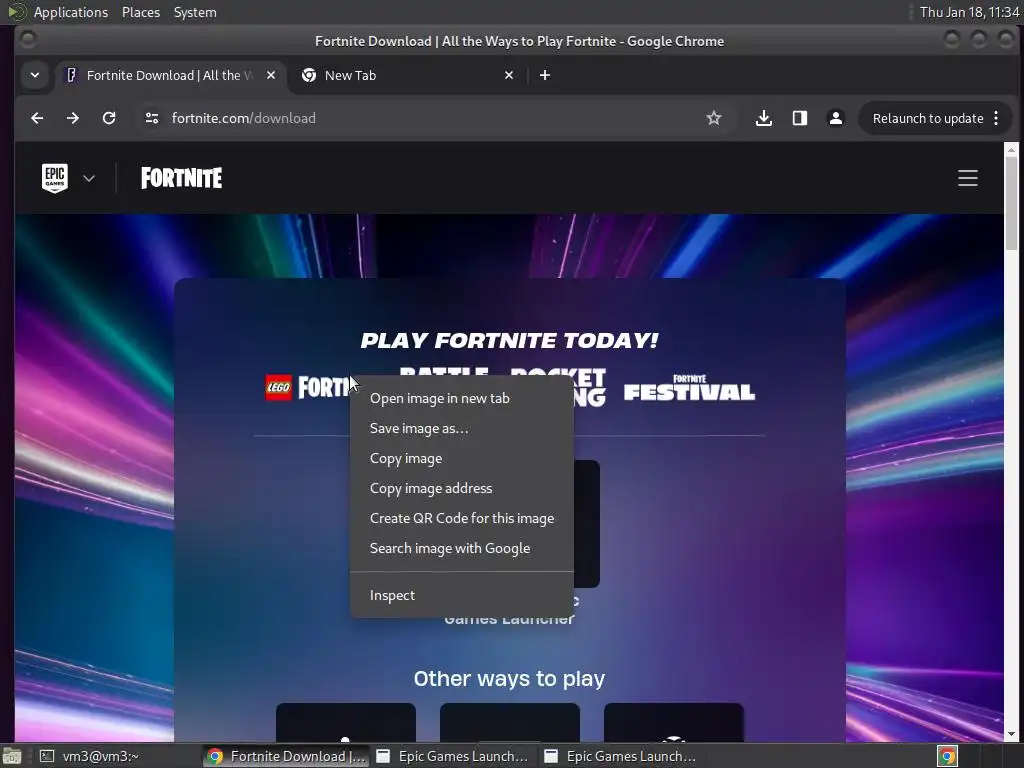
Task: Choose Open image in new tab
Action: pyautogui.click(x=462, y=398)
